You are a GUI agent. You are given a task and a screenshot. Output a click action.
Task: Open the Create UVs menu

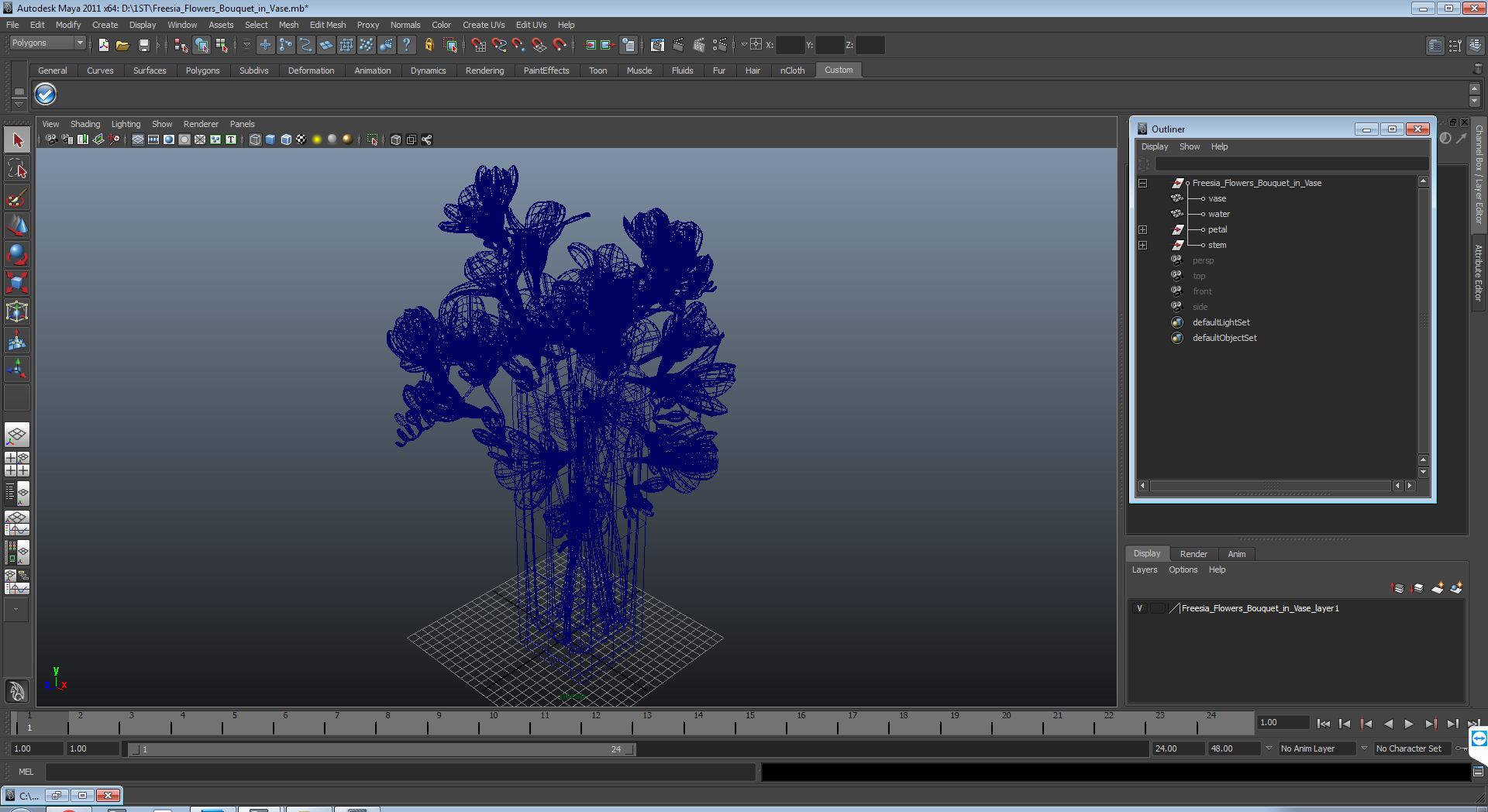[x=484, y=25]
